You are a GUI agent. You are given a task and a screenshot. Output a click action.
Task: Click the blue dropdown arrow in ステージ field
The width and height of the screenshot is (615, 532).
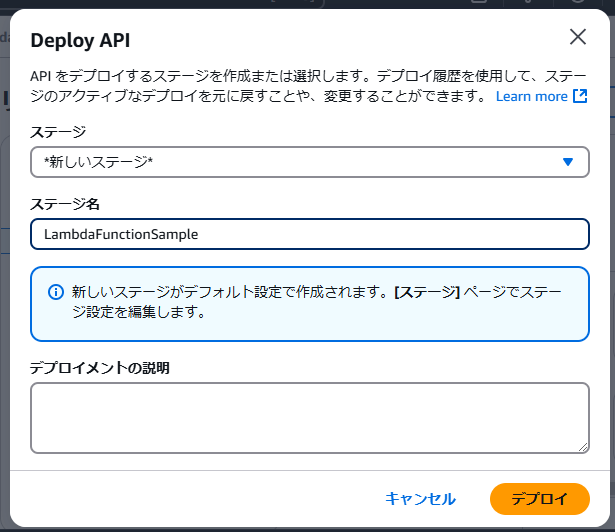click(x=568, y=162)
